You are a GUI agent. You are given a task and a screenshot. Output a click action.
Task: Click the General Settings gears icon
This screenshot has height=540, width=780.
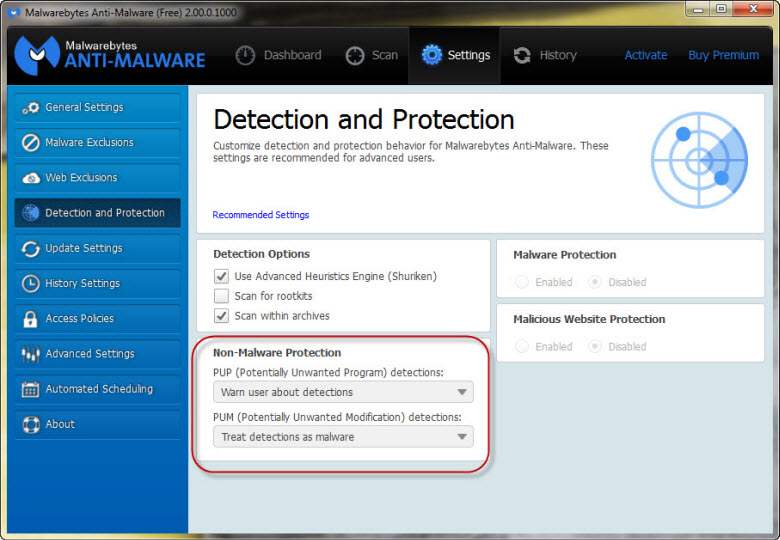point(30,107)
